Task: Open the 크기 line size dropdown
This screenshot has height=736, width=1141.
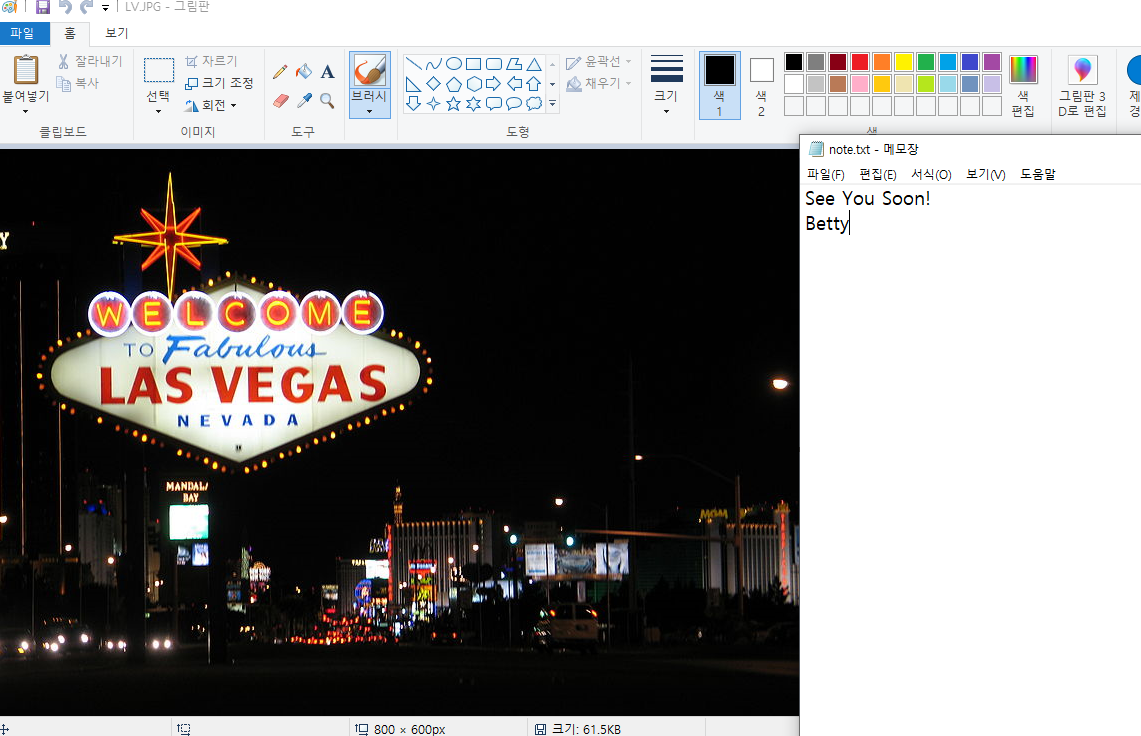Action: click(x=667, y=85)
